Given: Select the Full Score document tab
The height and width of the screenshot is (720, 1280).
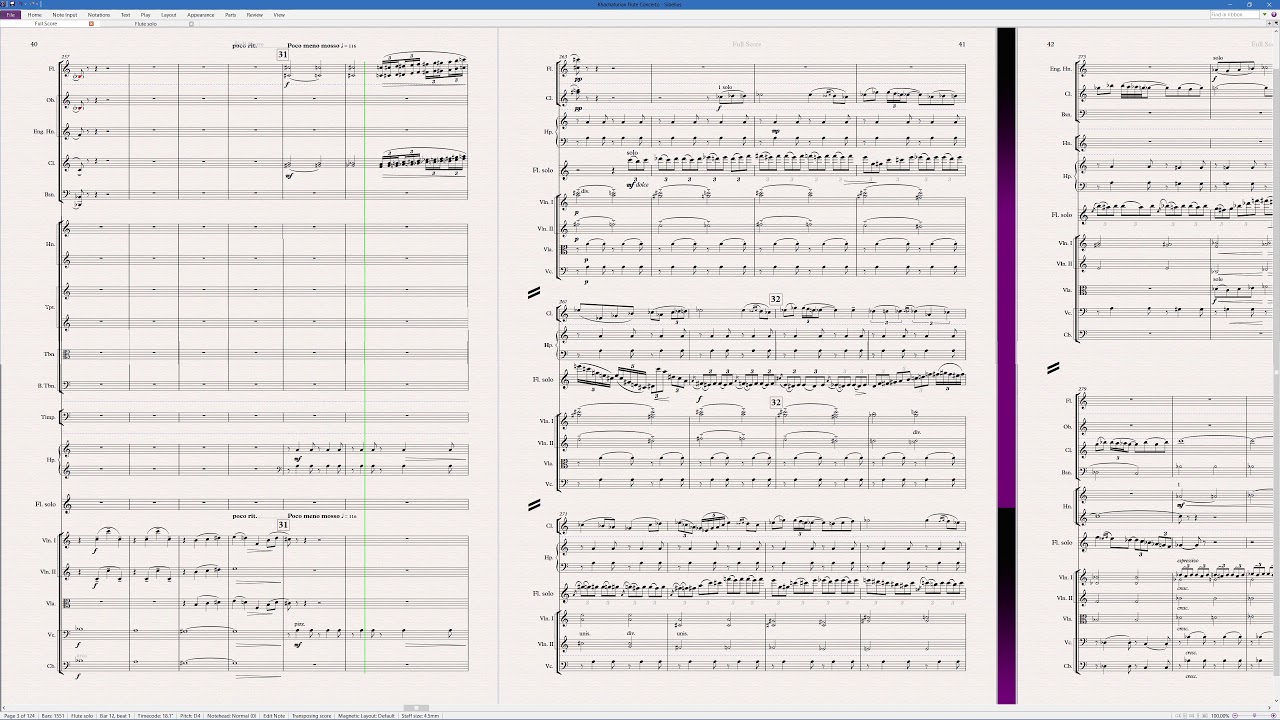Looking at the screenshot, I should coord(46,23).
